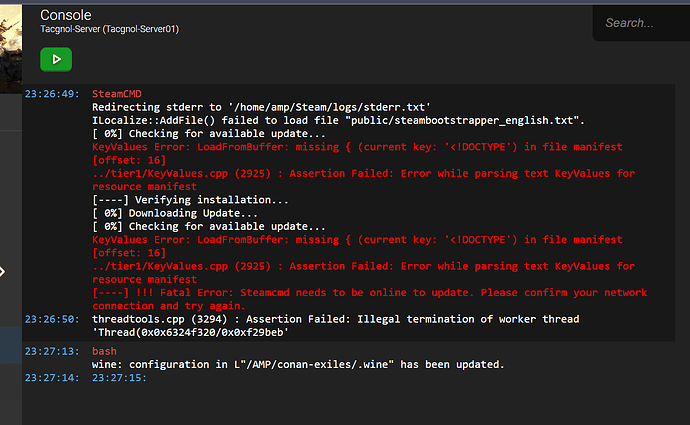
Task: Click into the Search field
Action: (640, 22)
